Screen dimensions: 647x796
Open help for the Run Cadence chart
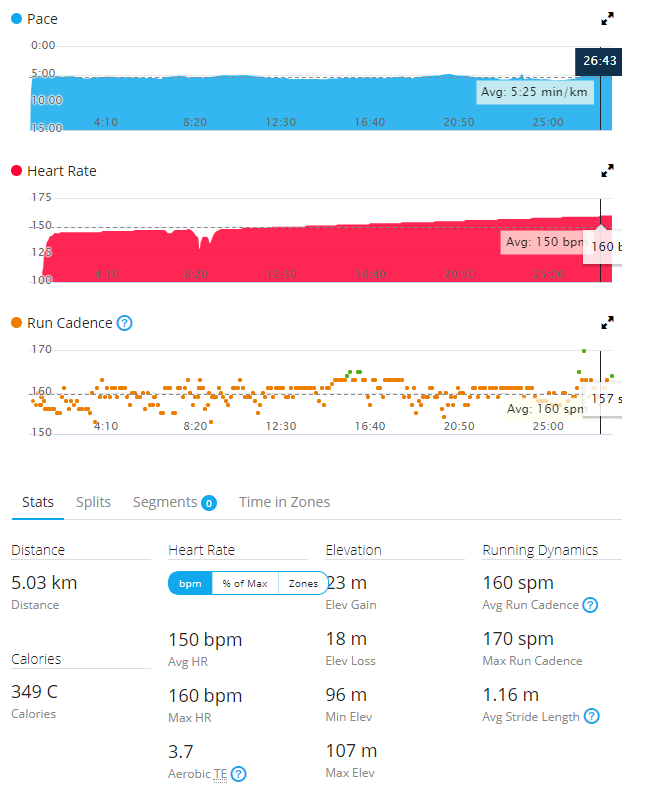(125, 323)
